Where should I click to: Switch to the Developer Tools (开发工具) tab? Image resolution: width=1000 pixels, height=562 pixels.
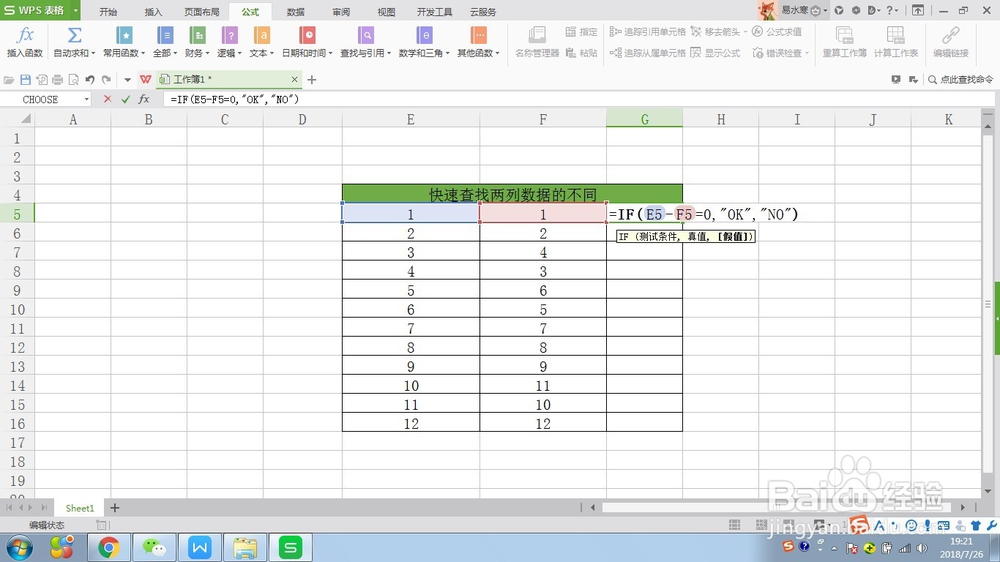point(434,12)
